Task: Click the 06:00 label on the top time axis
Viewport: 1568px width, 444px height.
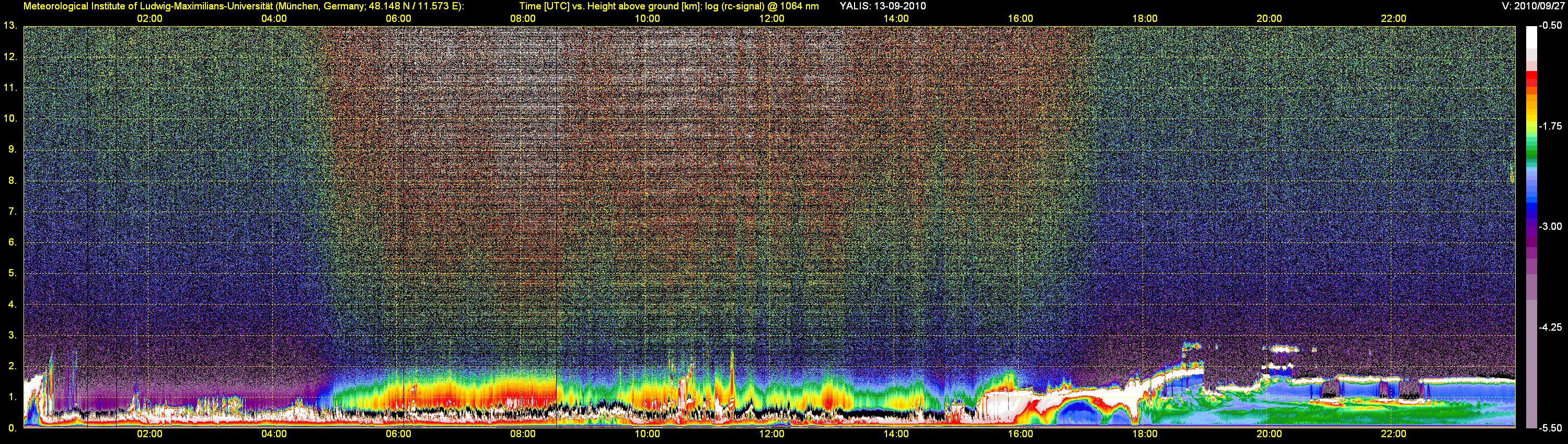Action: tap(398, 19)
